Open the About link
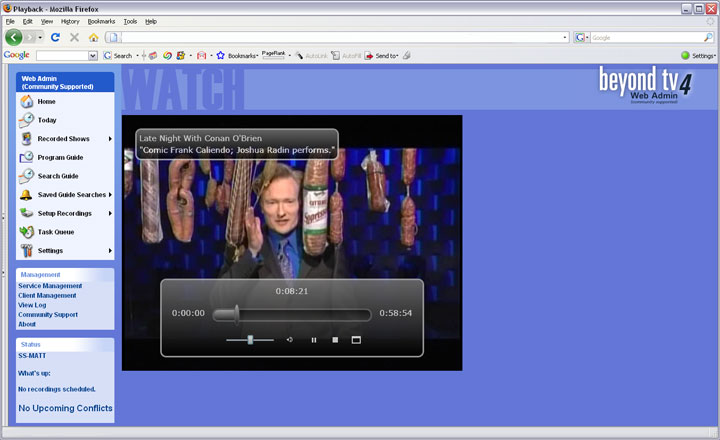Screen dimensions: 720x440 pyautogui.click(x=27, y=324)
